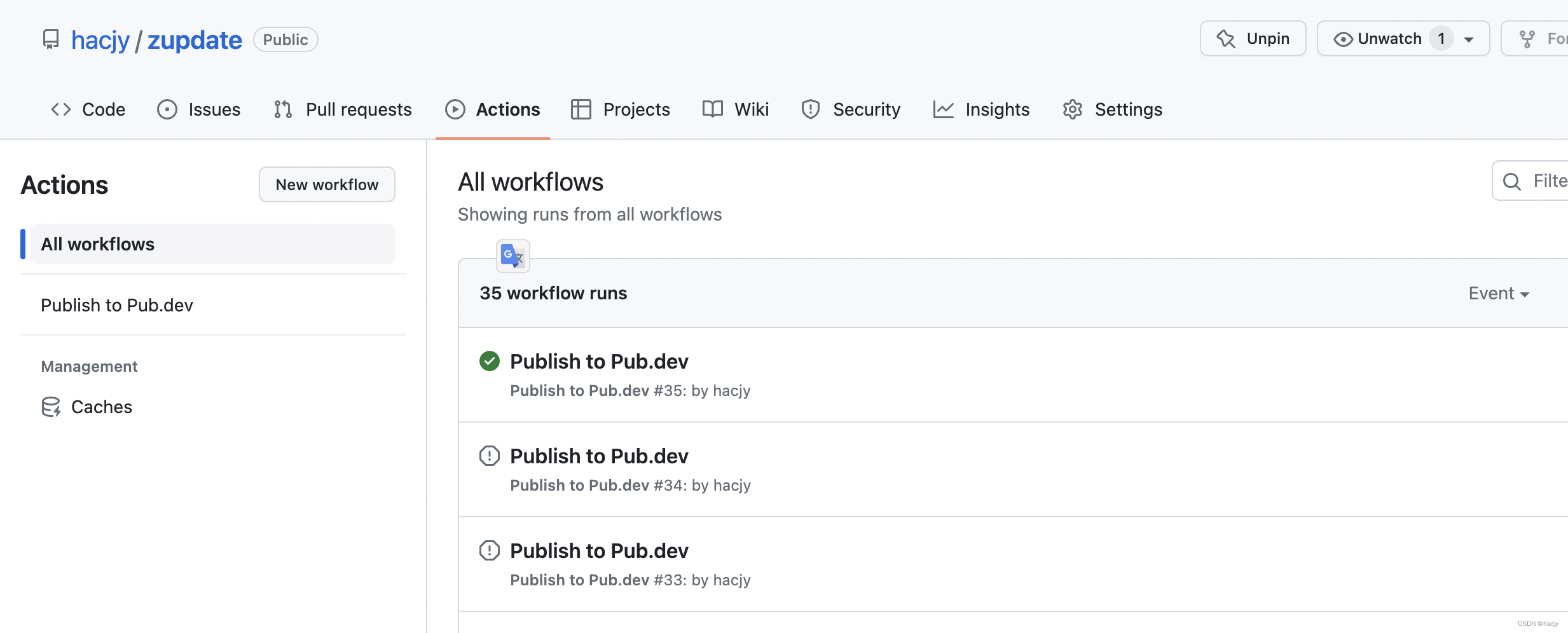1568x633 pixels.
Task: Click the Settings gear icon
Action: (x=1073, y=109)
